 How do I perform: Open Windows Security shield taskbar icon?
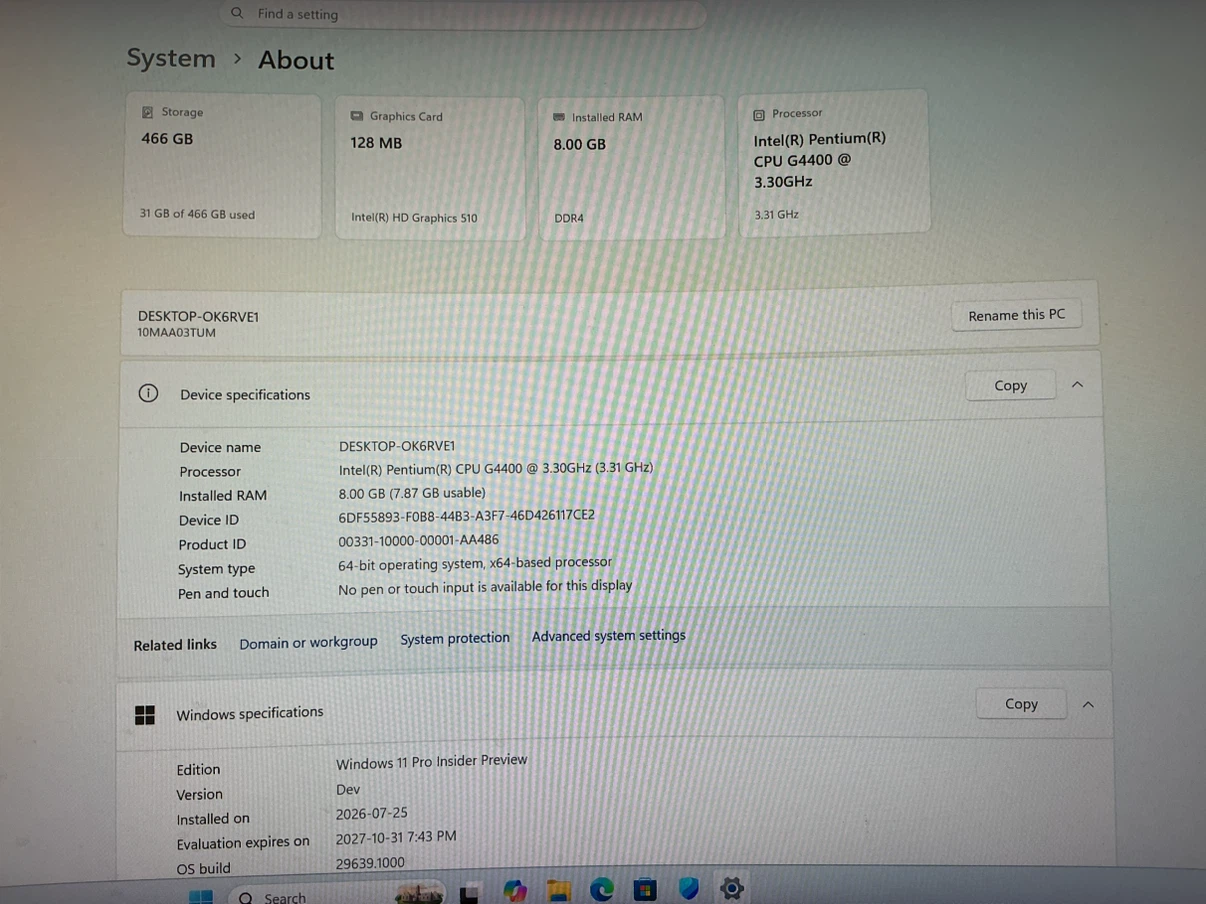point(688,887)
